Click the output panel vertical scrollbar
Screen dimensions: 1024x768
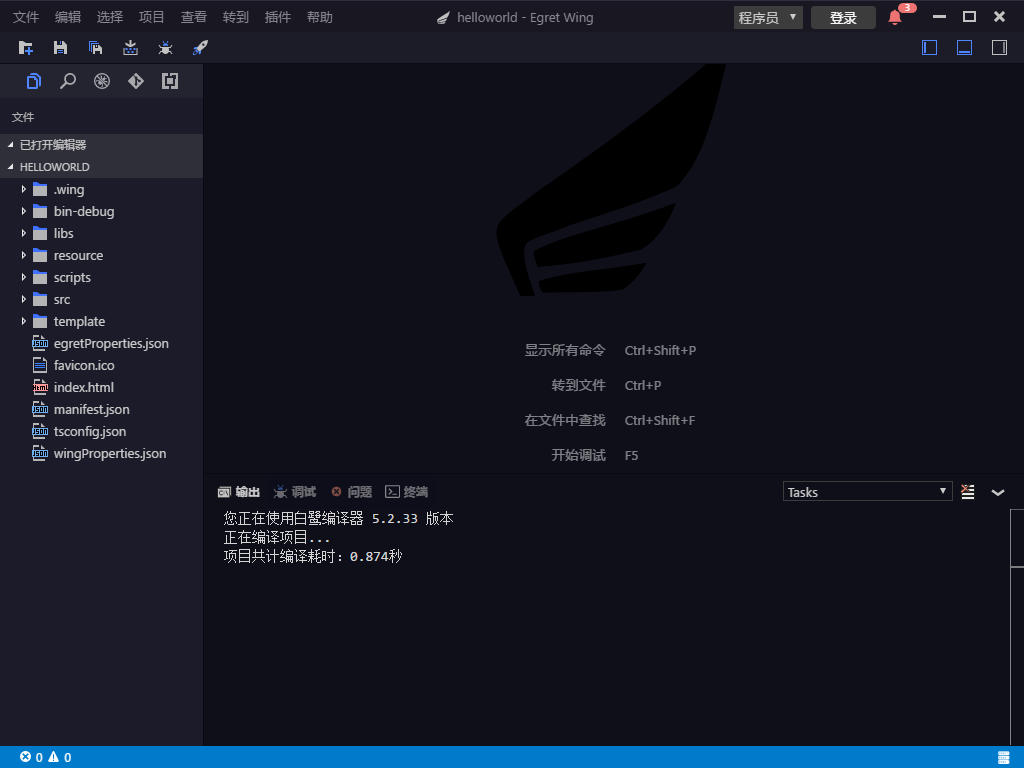[1017, 539]
